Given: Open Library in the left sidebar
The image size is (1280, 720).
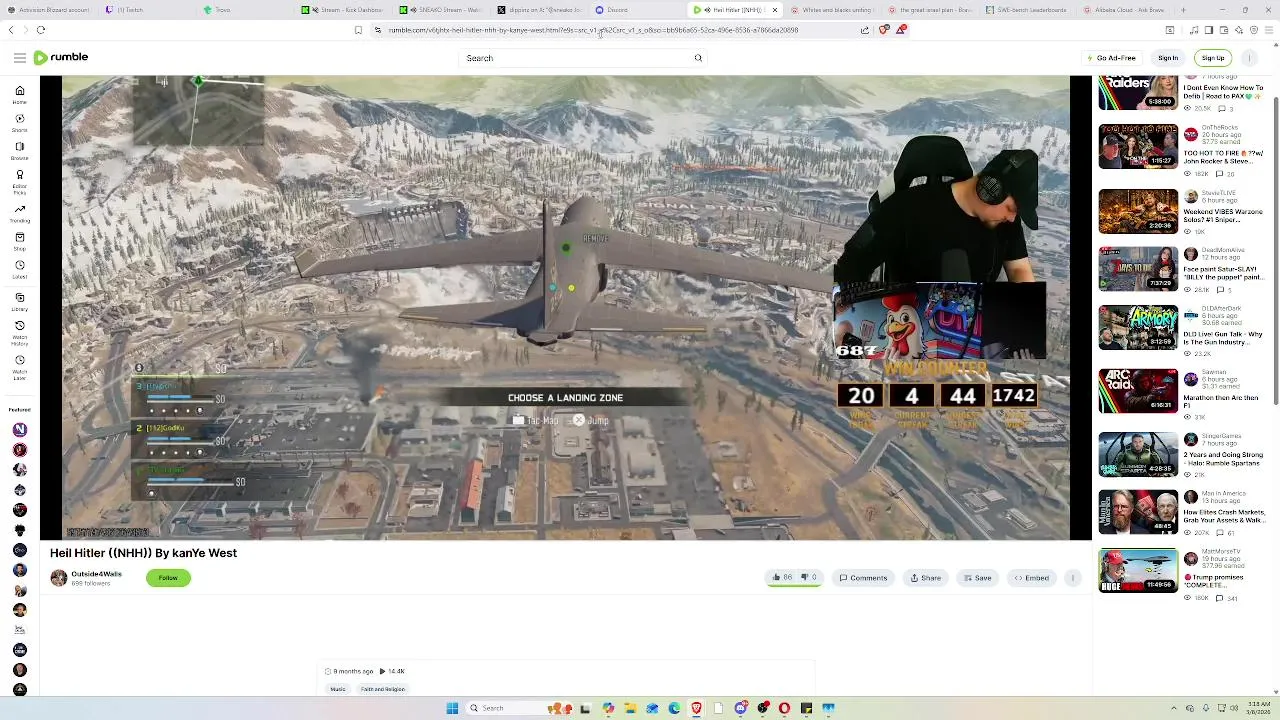Looking at the screenshot, I should [x=19, y=301].
